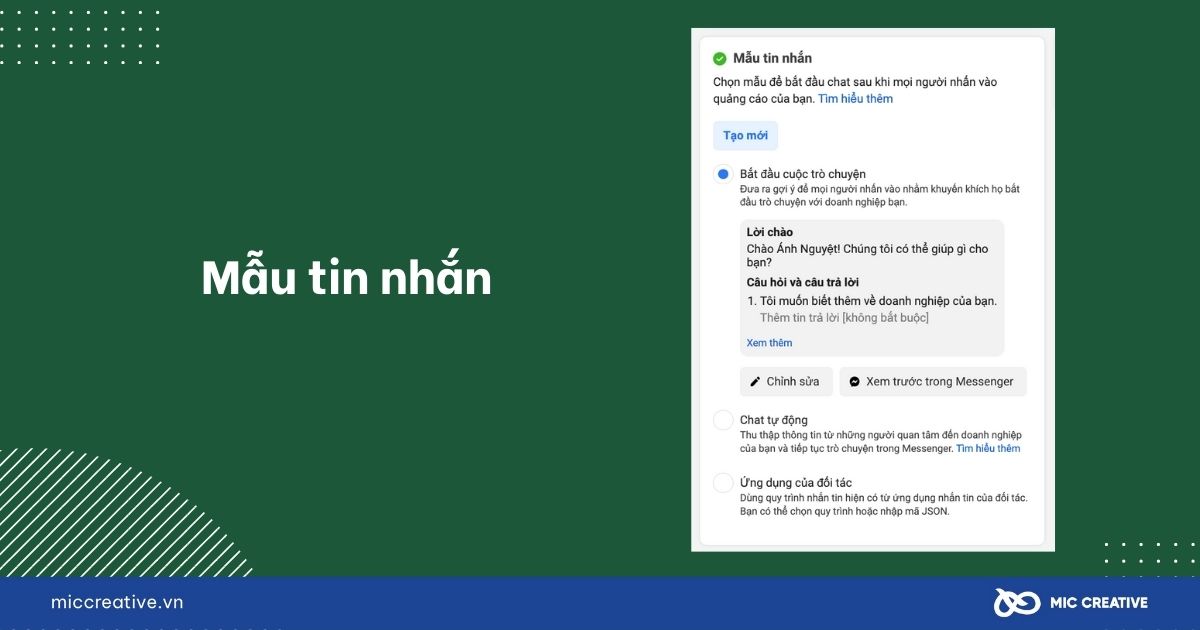The height and width of the screenshot is (630, 1200).
Task: Open Tìm hiểu thêm link under Chat tự động
Action: (x=988, y=449)
